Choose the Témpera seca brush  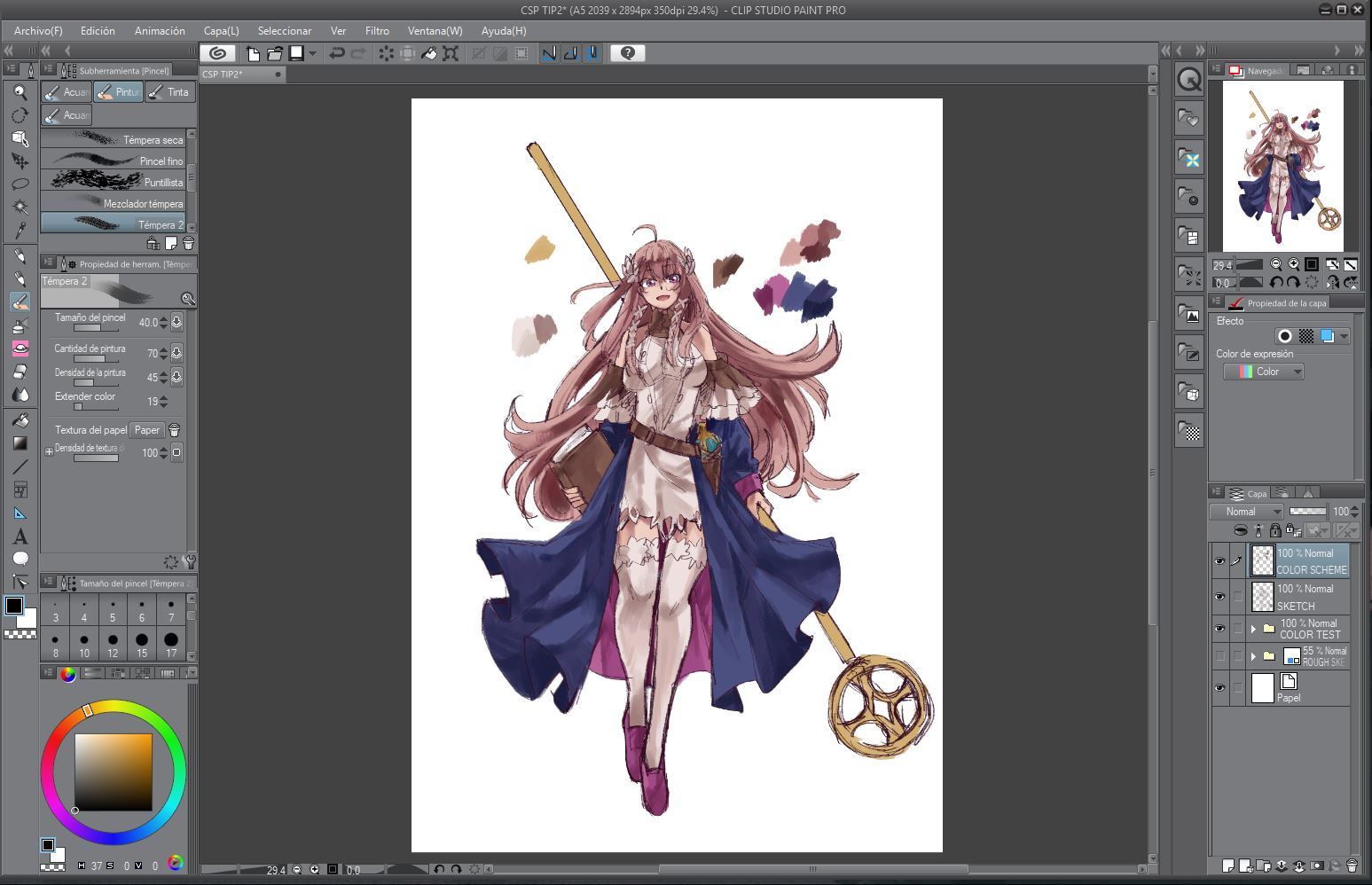pos(114,139)
